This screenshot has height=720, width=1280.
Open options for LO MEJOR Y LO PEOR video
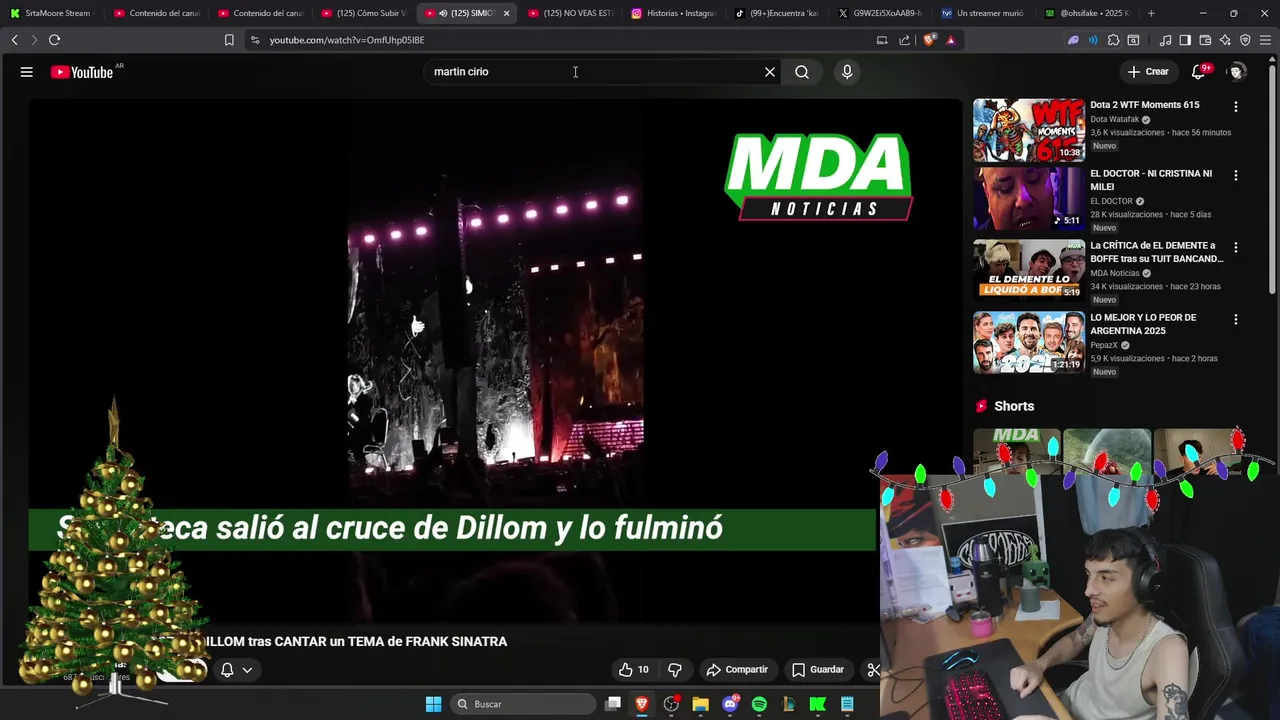coord(1235,319)
